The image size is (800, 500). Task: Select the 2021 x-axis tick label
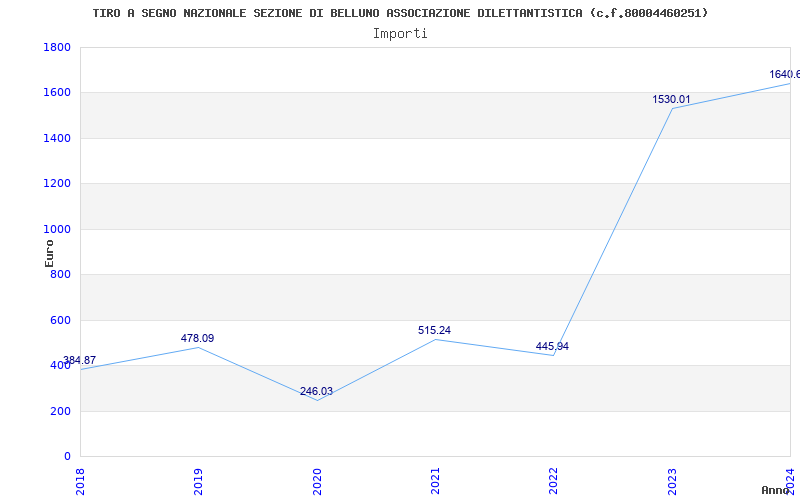click(436, 480)
